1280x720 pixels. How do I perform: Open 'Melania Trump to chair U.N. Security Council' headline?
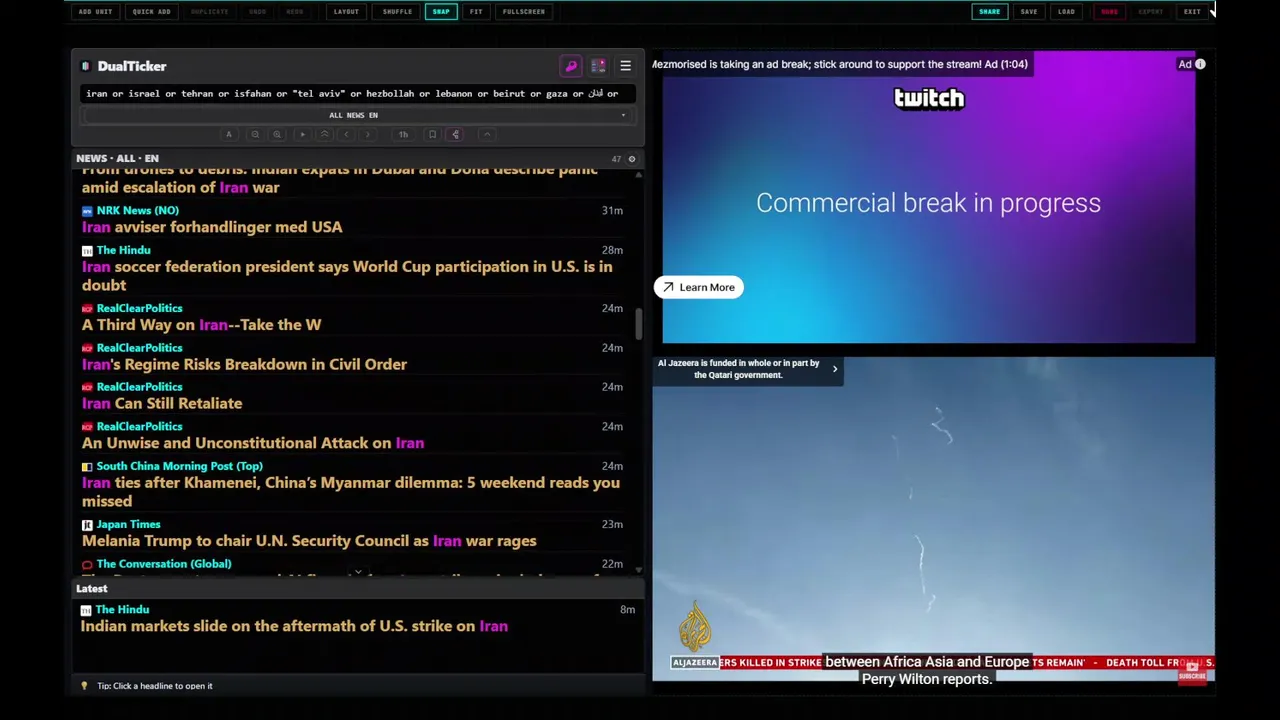[309, 541]
